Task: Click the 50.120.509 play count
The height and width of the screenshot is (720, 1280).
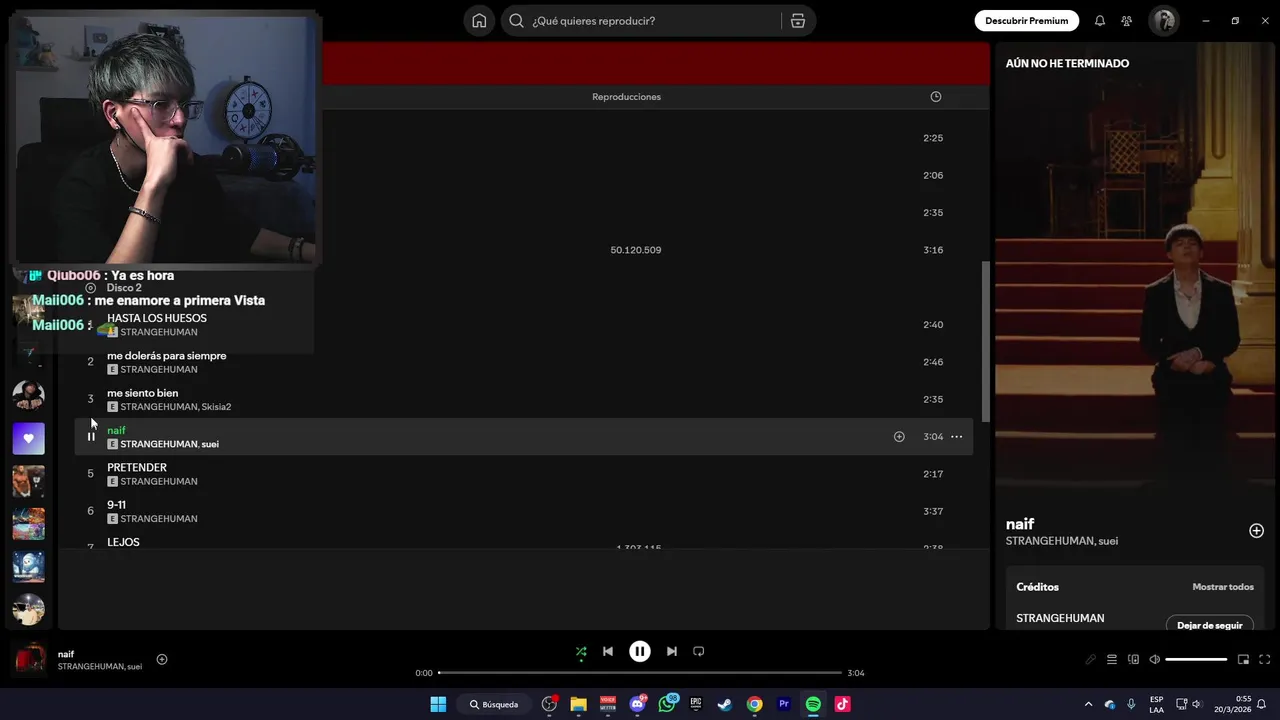Action: point(636,250)
